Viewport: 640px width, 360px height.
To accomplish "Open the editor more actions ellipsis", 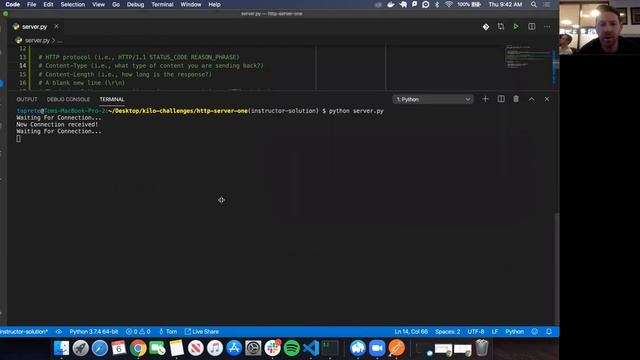I will click(x=547, y=27).
